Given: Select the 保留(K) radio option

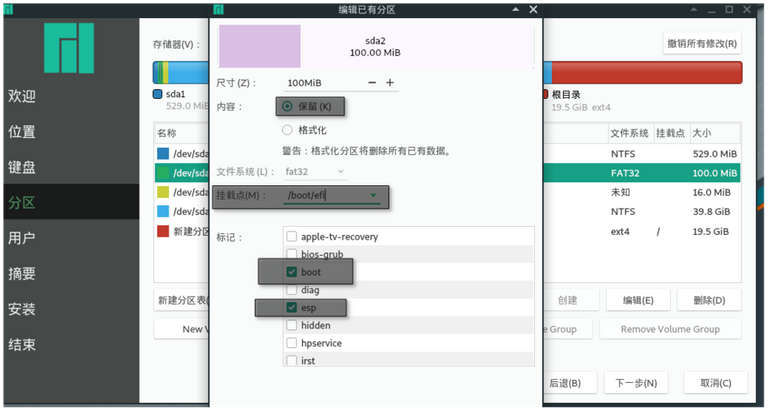Looking at the screenshot, I should (x=288, y=106).
